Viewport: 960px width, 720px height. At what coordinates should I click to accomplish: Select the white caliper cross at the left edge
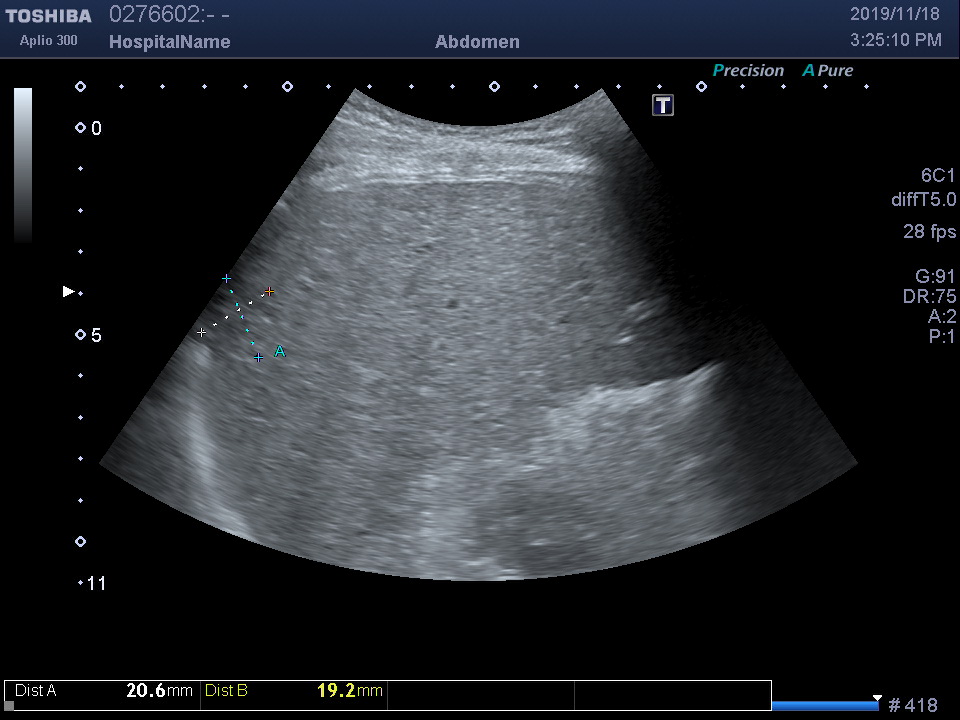click(202, 332)
